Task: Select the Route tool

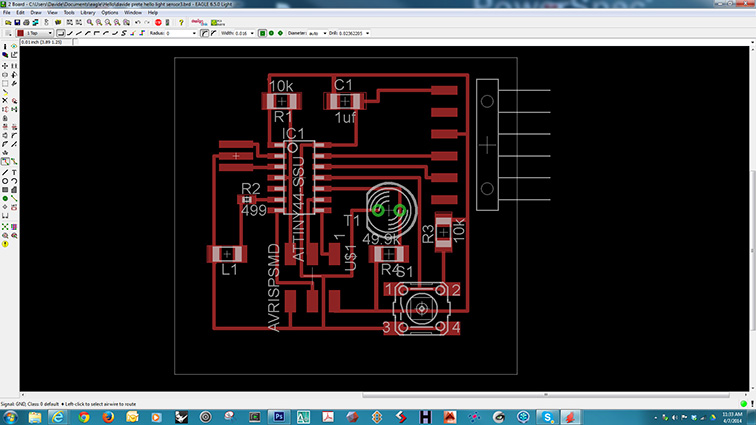Action: (5, 162)
